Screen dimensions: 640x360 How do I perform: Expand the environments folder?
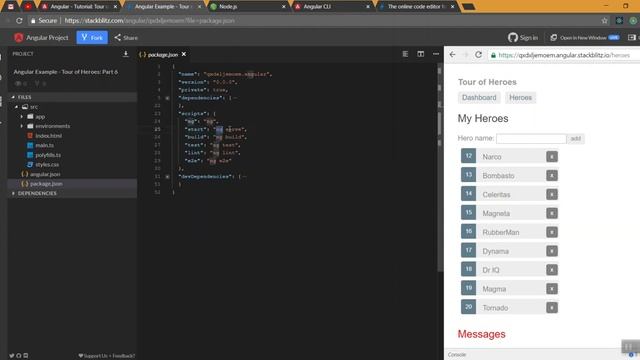click(22, 126)
